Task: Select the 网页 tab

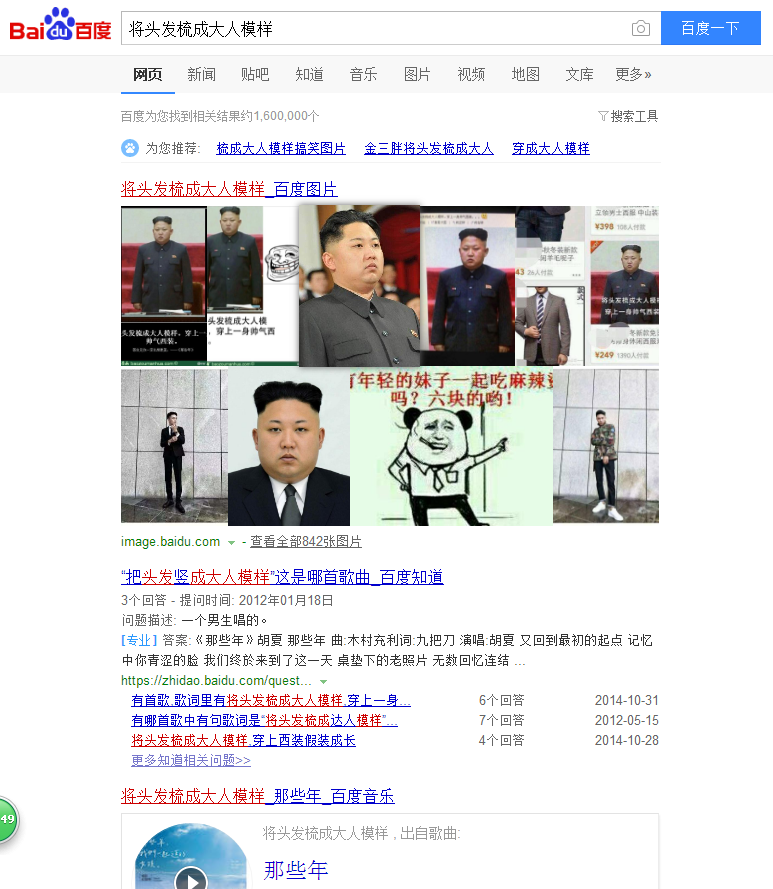Action: (x=147, y=74)
